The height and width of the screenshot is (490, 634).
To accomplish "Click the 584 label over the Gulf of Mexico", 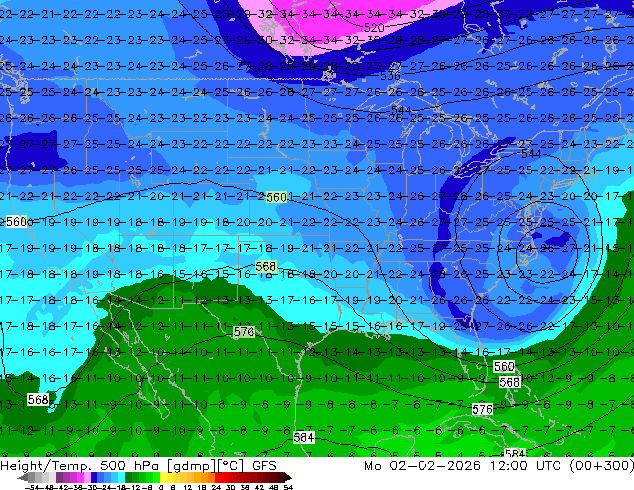I will [304, 437].
